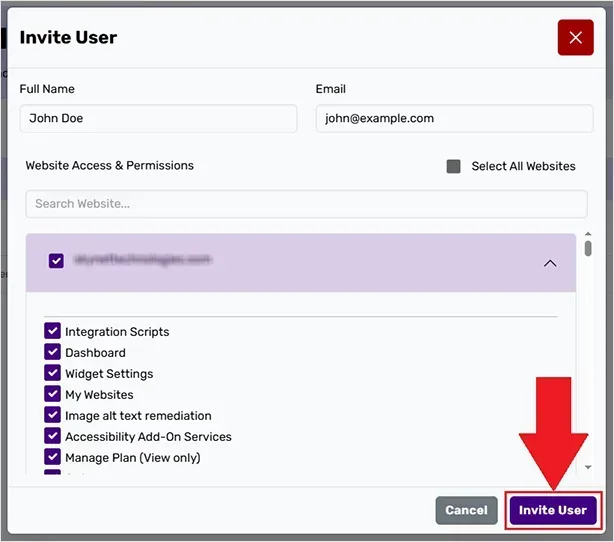Screen dimensions: 614x542
Task: Click the Invite User button
Action: pyautogui.click(x=552, y=510)
